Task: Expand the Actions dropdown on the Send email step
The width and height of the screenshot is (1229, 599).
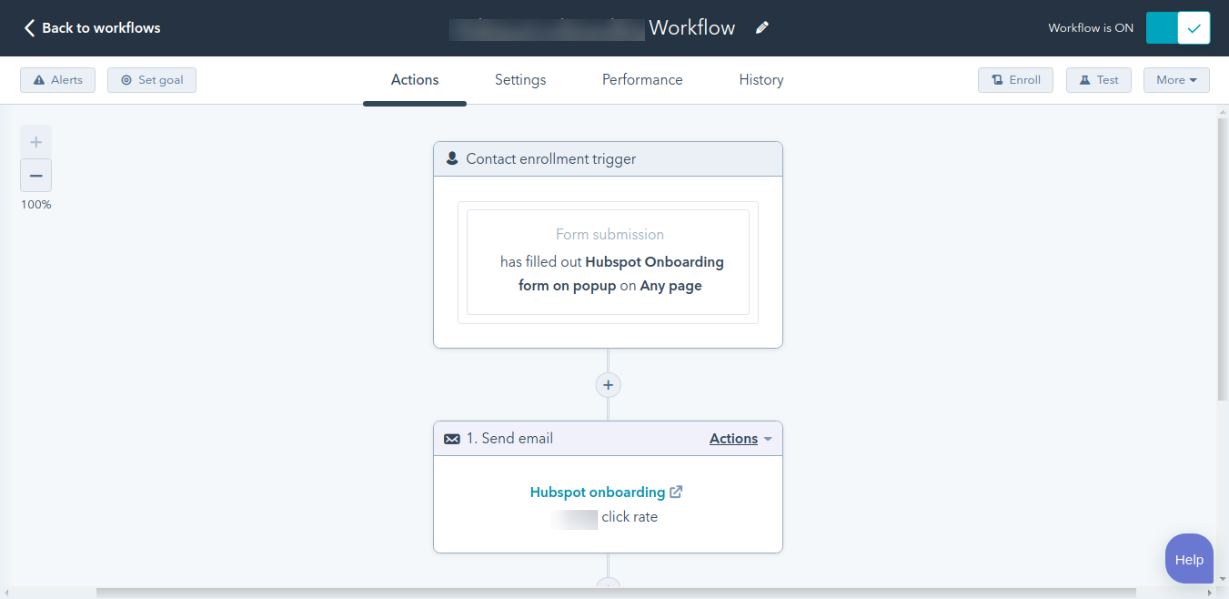Action: pos(740,438)
